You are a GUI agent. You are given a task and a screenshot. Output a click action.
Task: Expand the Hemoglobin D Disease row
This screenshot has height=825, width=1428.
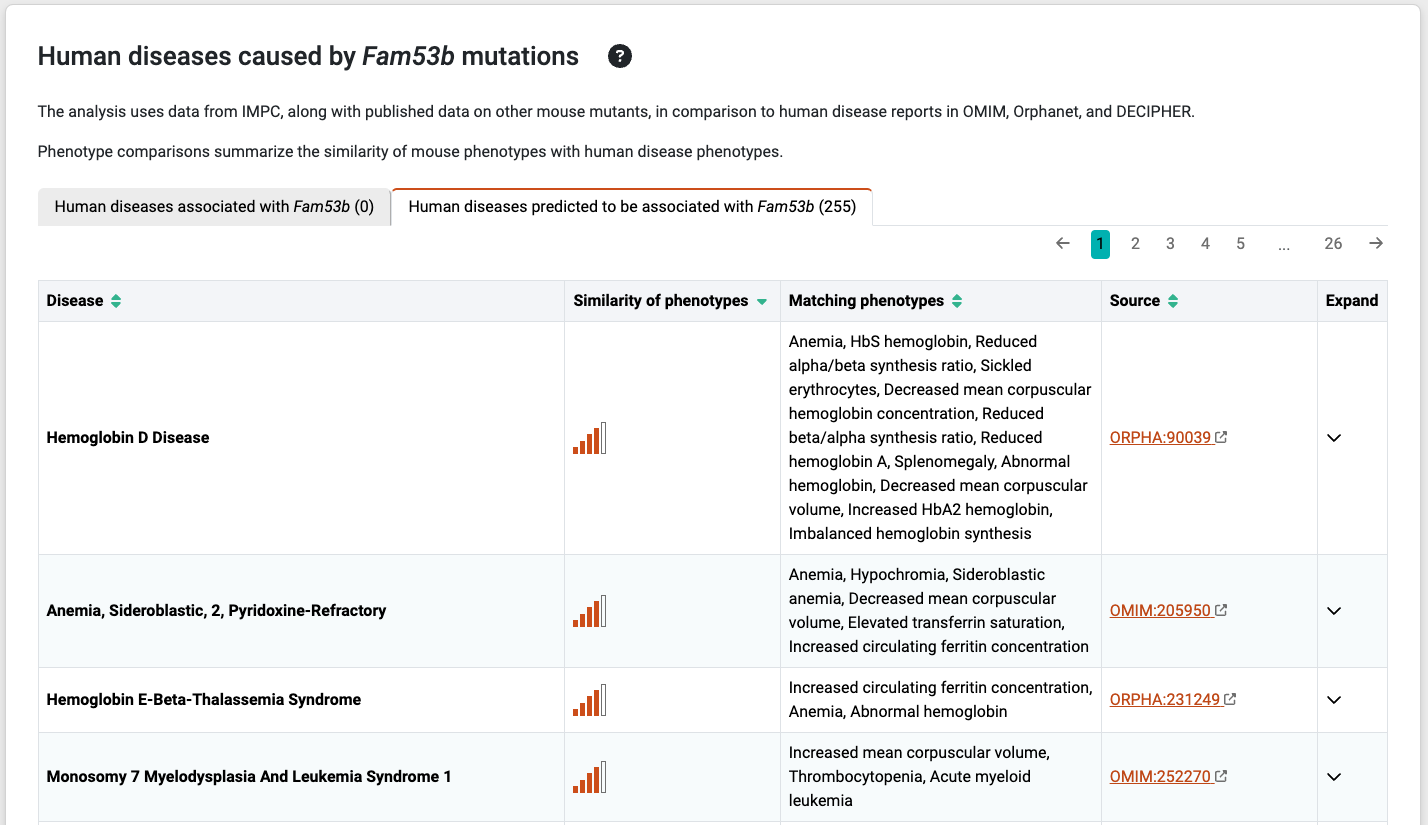(1334, 438)
